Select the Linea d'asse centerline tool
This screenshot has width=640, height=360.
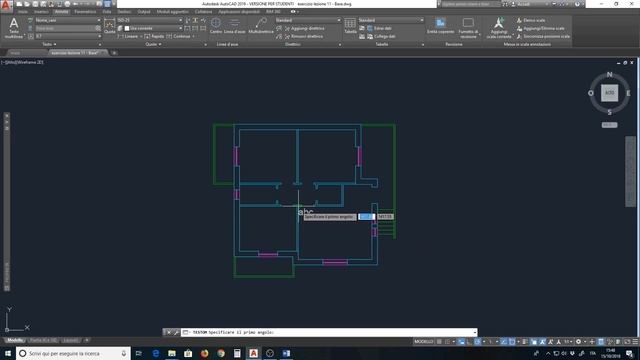[x=235, y=26]
